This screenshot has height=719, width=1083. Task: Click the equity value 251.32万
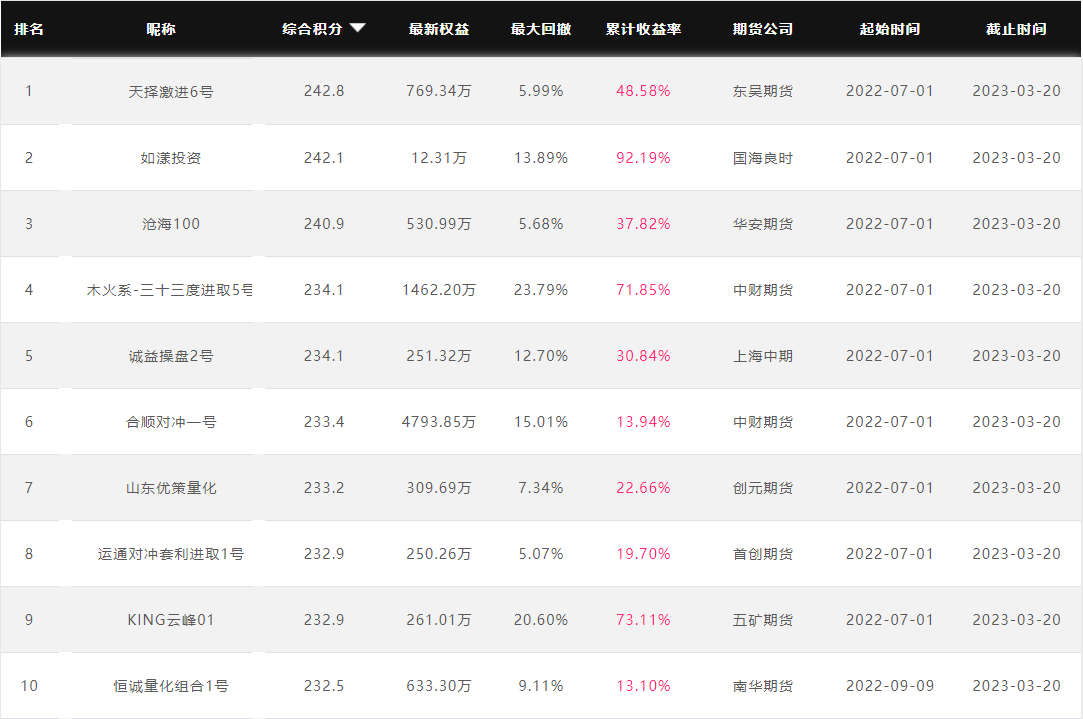(x=439, y=356)
